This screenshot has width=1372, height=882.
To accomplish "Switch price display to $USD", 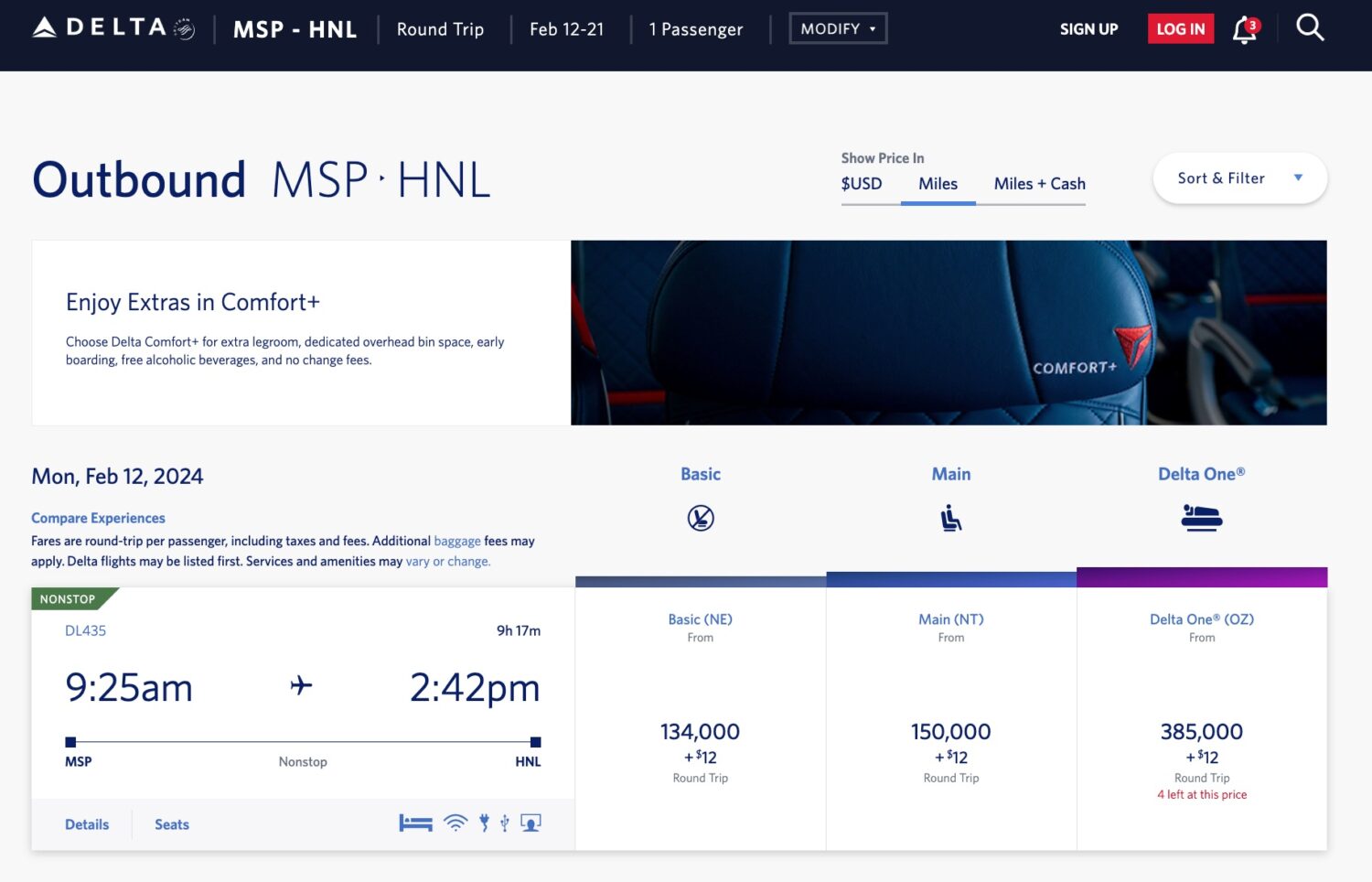I will 861,184.
